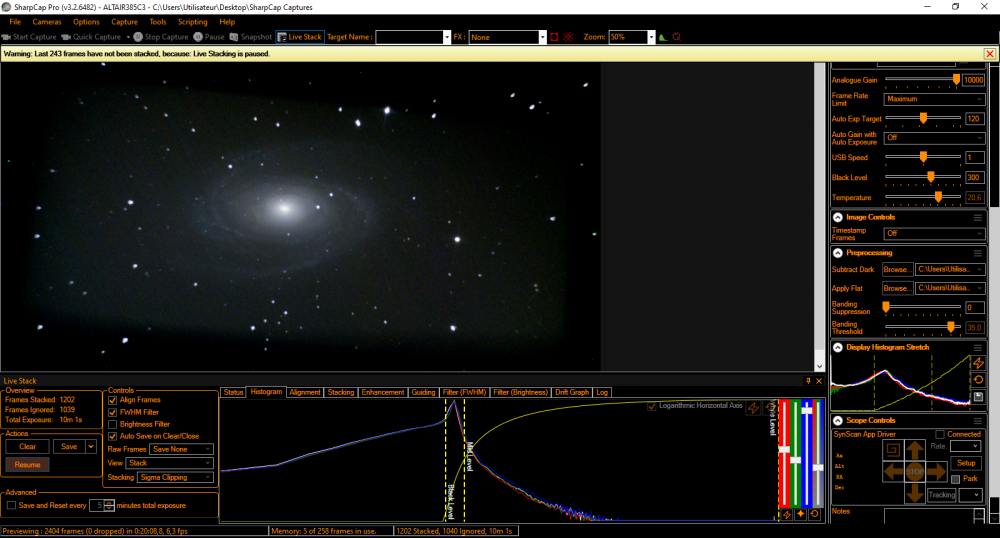Viewport: 1000px width, 538px height.
Task: Switch to the Filter (FWHM) tab
Action: point(464,393)
